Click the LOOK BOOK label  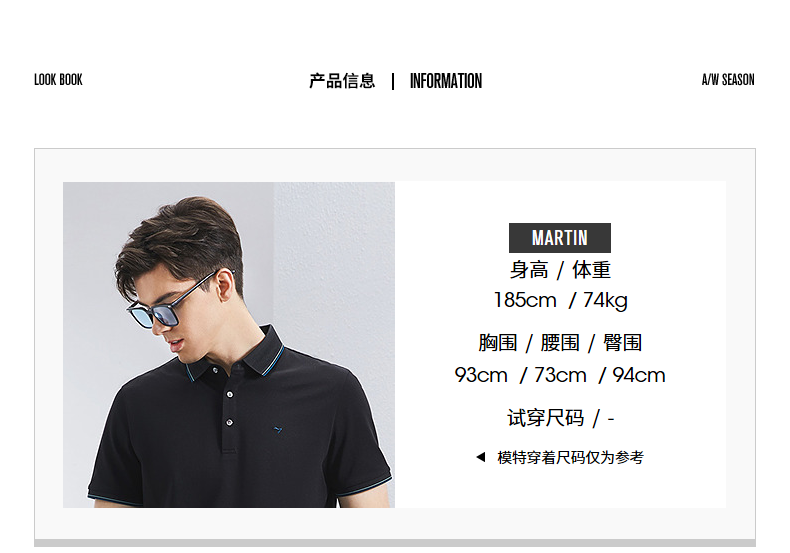(58, 80)
